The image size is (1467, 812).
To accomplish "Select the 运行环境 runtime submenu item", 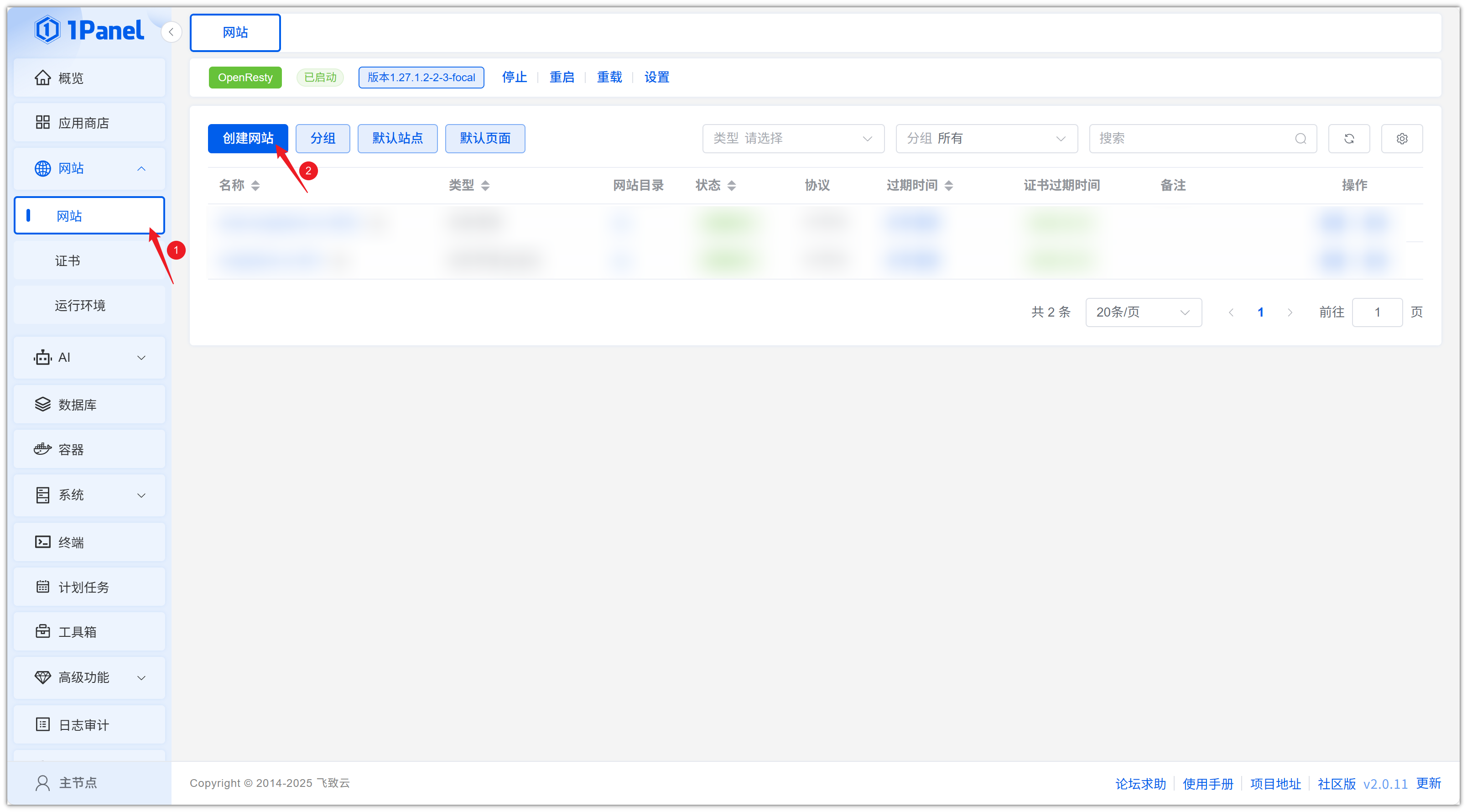I will [80, 305].
